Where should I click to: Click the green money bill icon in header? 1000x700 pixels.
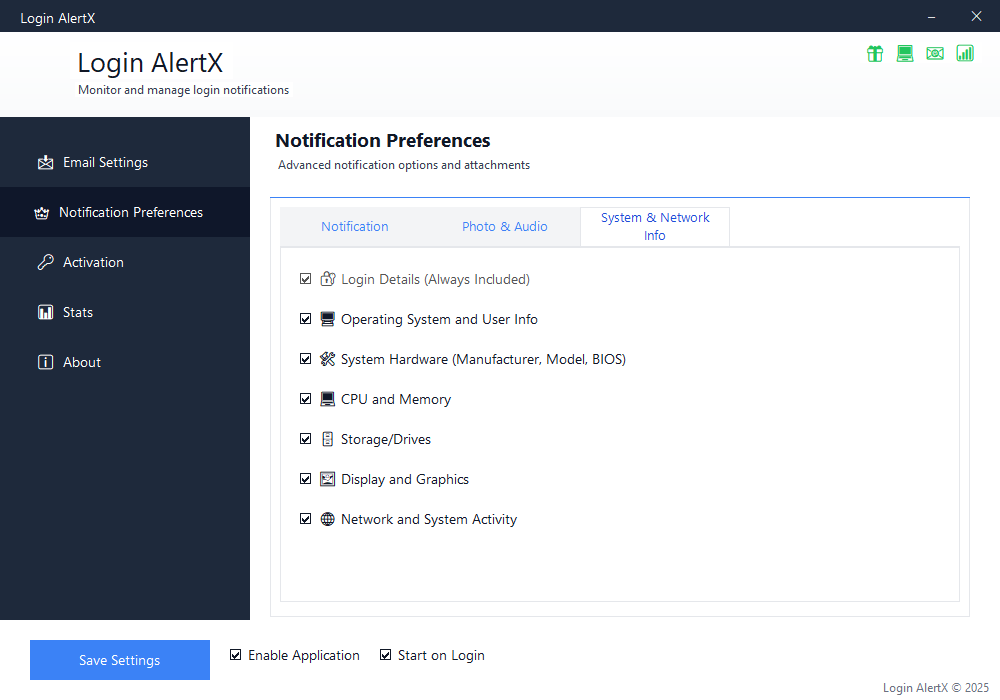pyautogui.click(x=935, y=54)
